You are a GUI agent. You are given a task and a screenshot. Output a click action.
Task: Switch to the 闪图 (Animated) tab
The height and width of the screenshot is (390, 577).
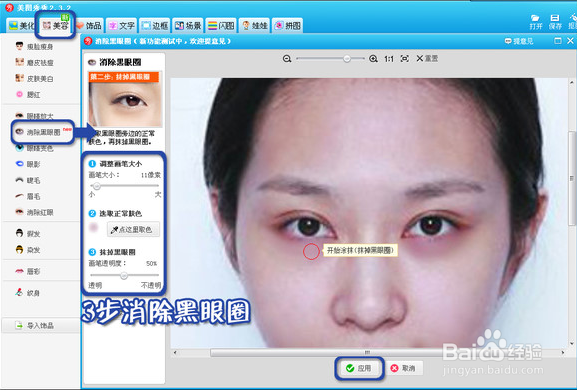[221, 25]
